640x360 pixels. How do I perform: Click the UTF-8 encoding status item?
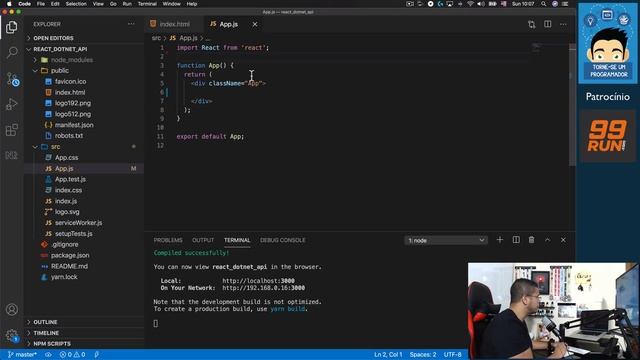pyautogui.click(x=452, y=354)
